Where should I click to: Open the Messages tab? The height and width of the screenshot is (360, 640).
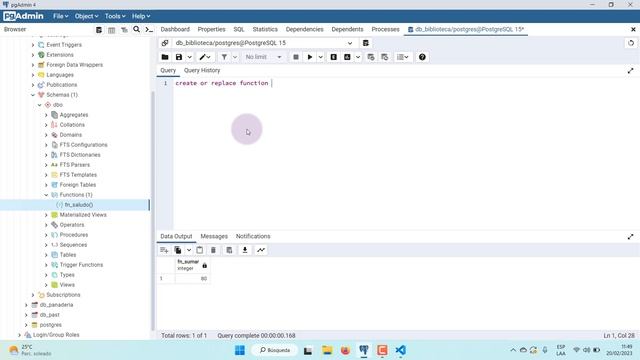214,236
